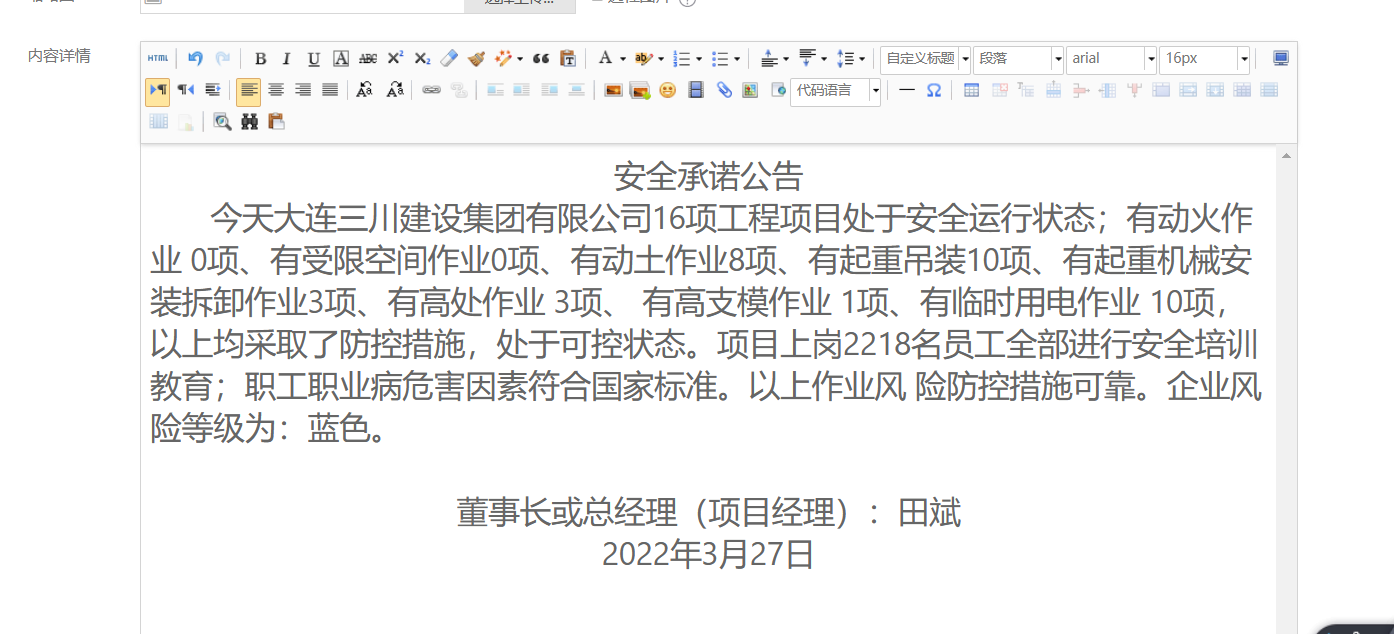Open the 段落 paragraph format dropdown
Screen dimensions: 1394x634
[x=1018, y=59]
